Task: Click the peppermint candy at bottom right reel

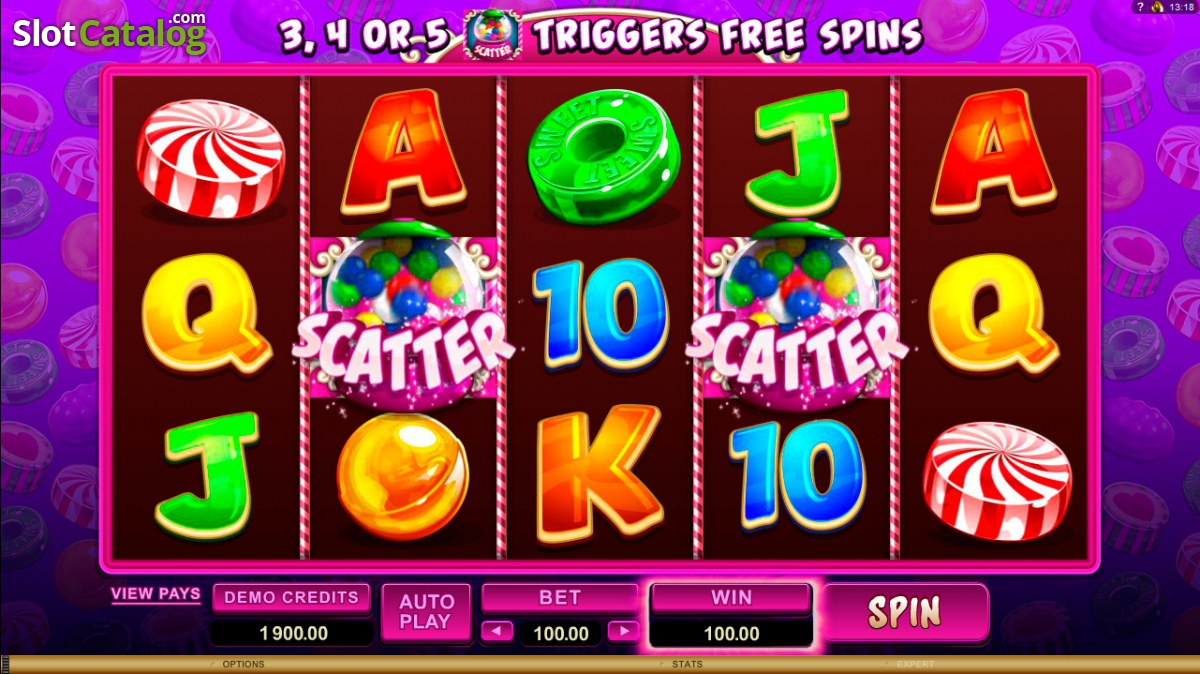Action: tap(995, 480)
